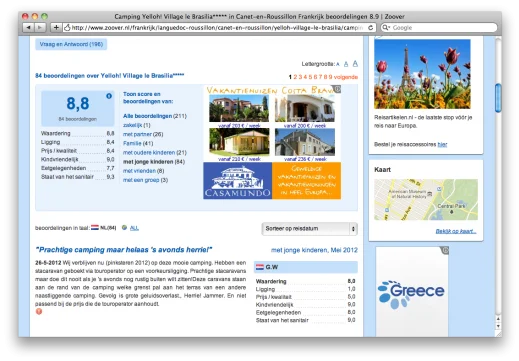Open the Vraag en Antwoord (196) tab
The image size is (519, 361).
(x=71, y=44)
